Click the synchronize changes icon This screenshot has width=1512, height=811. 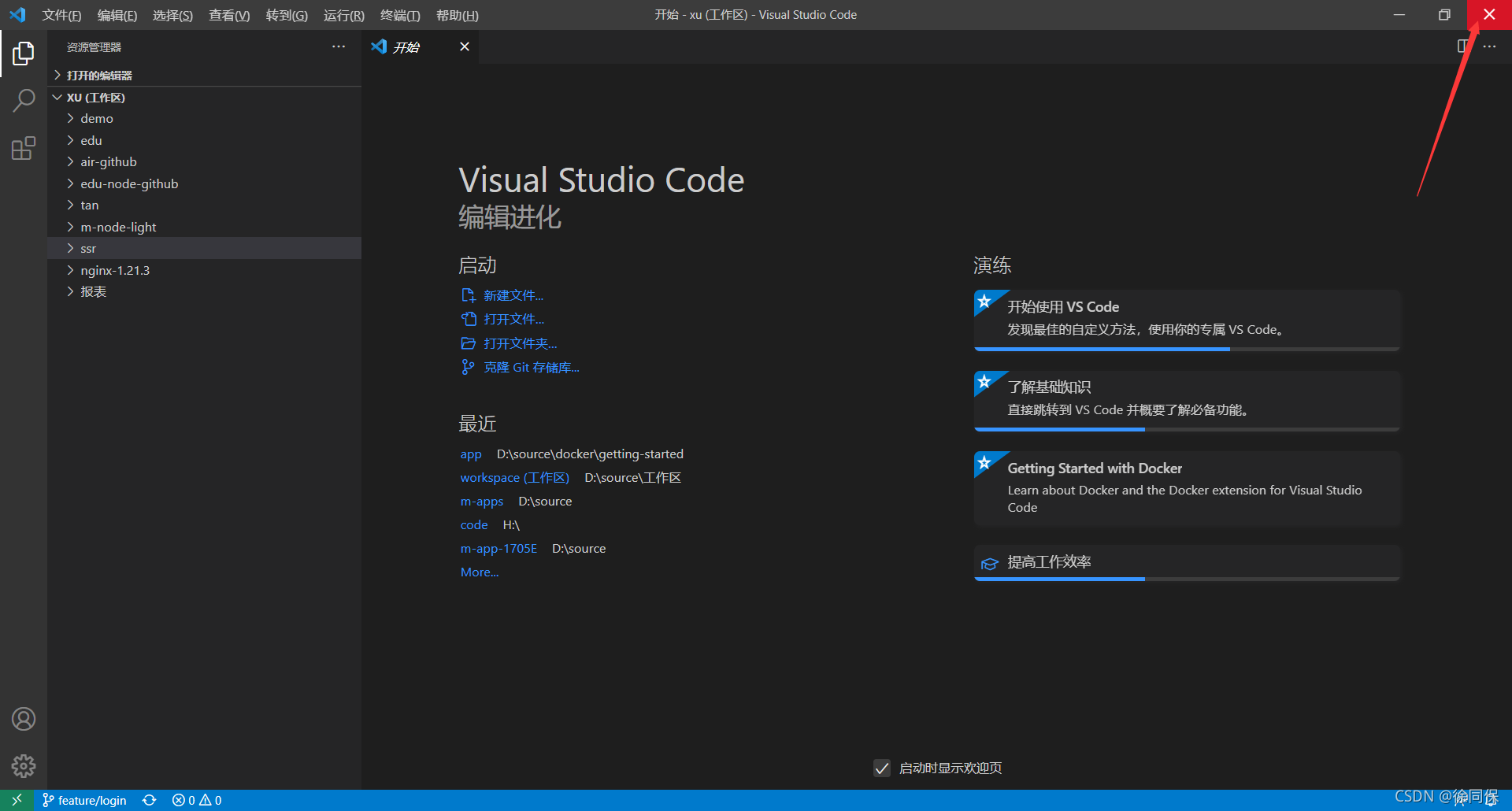(x=150, y=800)
